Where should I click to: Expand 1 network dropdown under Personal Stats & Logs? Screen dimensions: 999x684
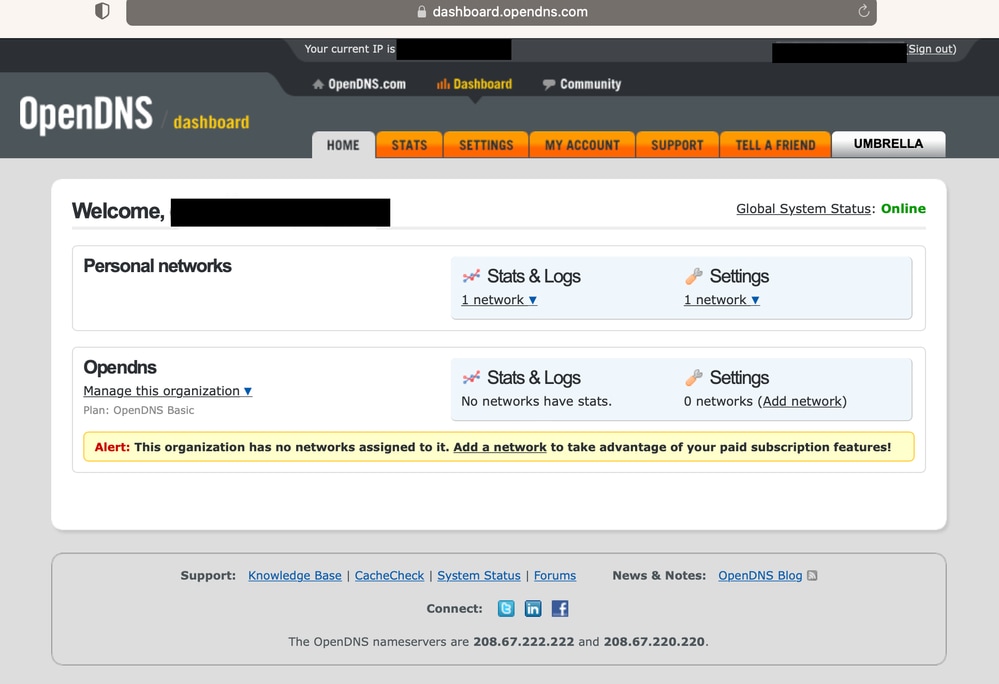coord(499,300)
